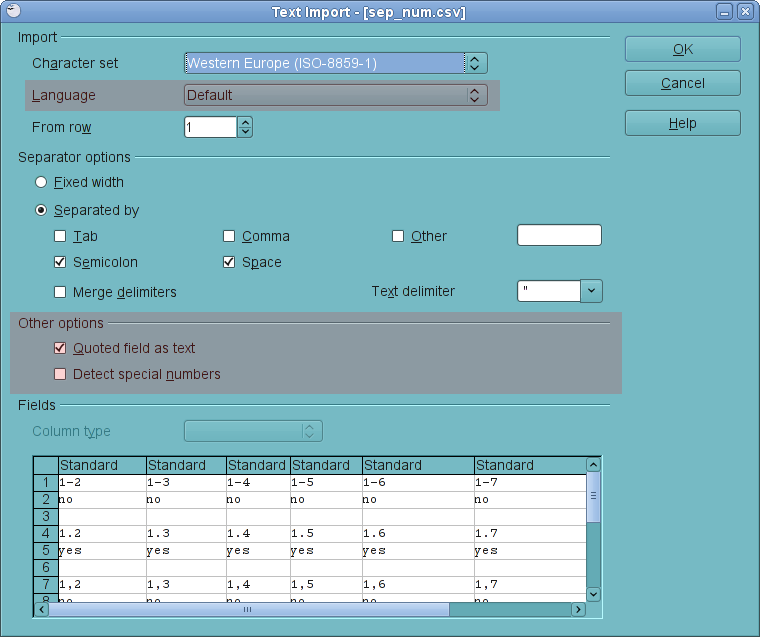Screen dimensions: 760x637
Task: Tick the Other separator checkbox
Action: coord(398,237)
